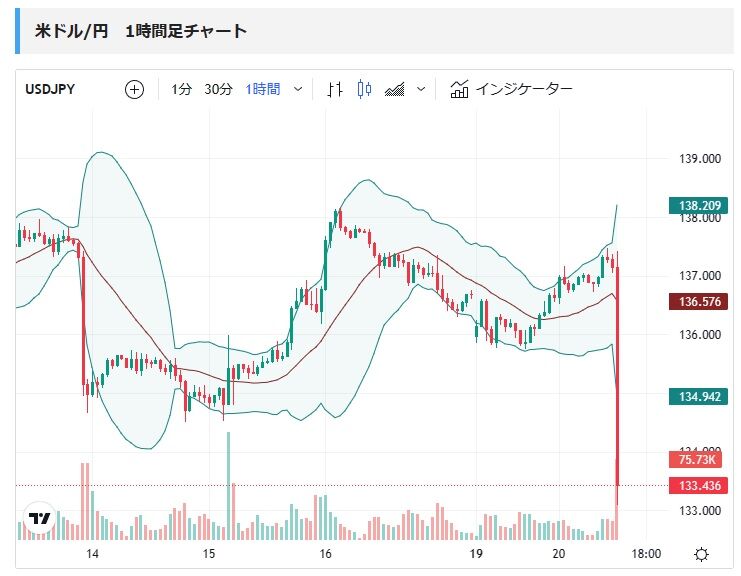
Task: Select the 1時間 timeframe
Action: click(x=263, y=89)
